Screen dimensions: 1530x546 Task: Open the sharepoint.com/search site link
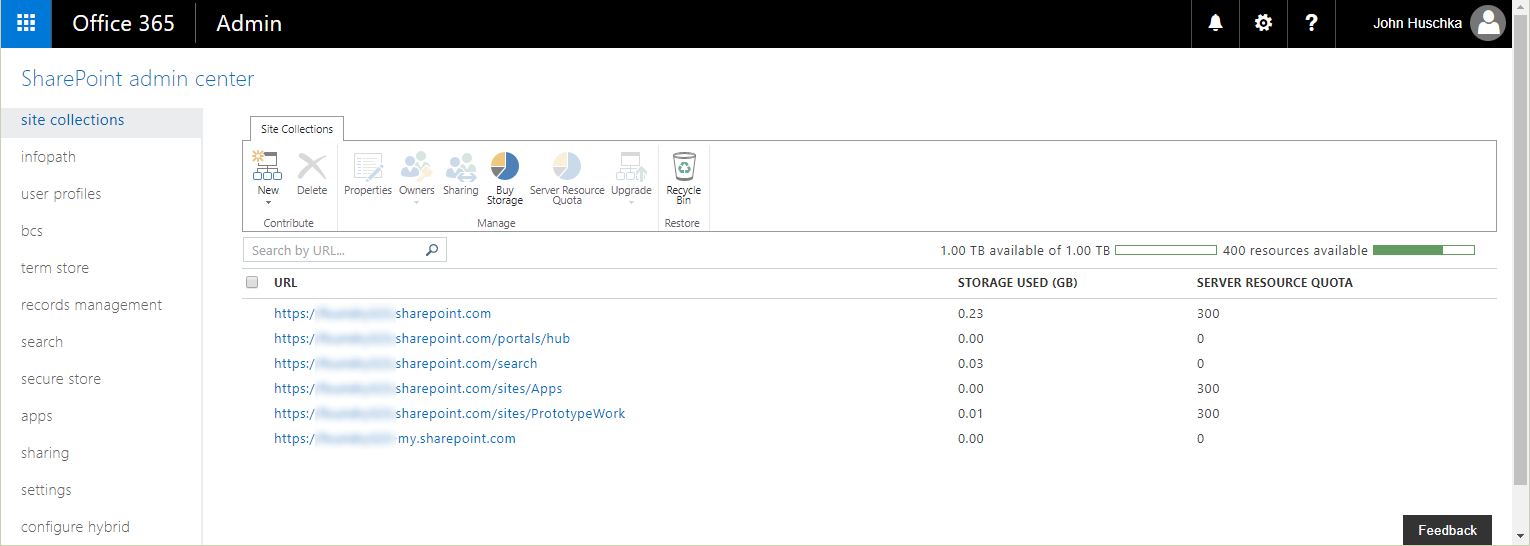405,364
